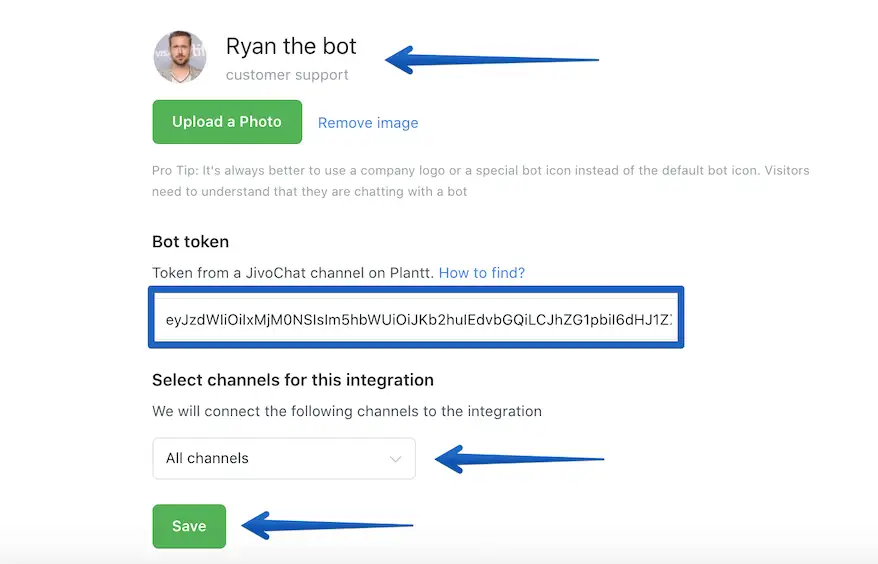Screen dimensions: 878x564
Task: Open the All channels dropdown
Action: (x=283, y=458)
